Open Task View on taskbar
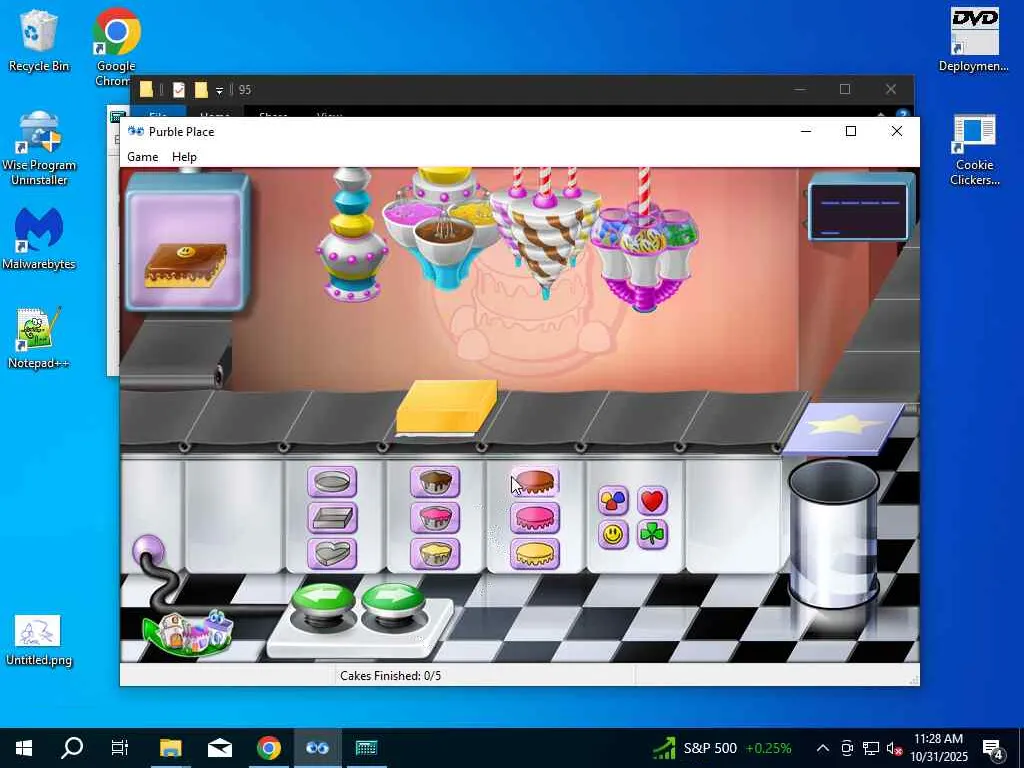Screen dimensions: 1024x768 click(120, 748)
